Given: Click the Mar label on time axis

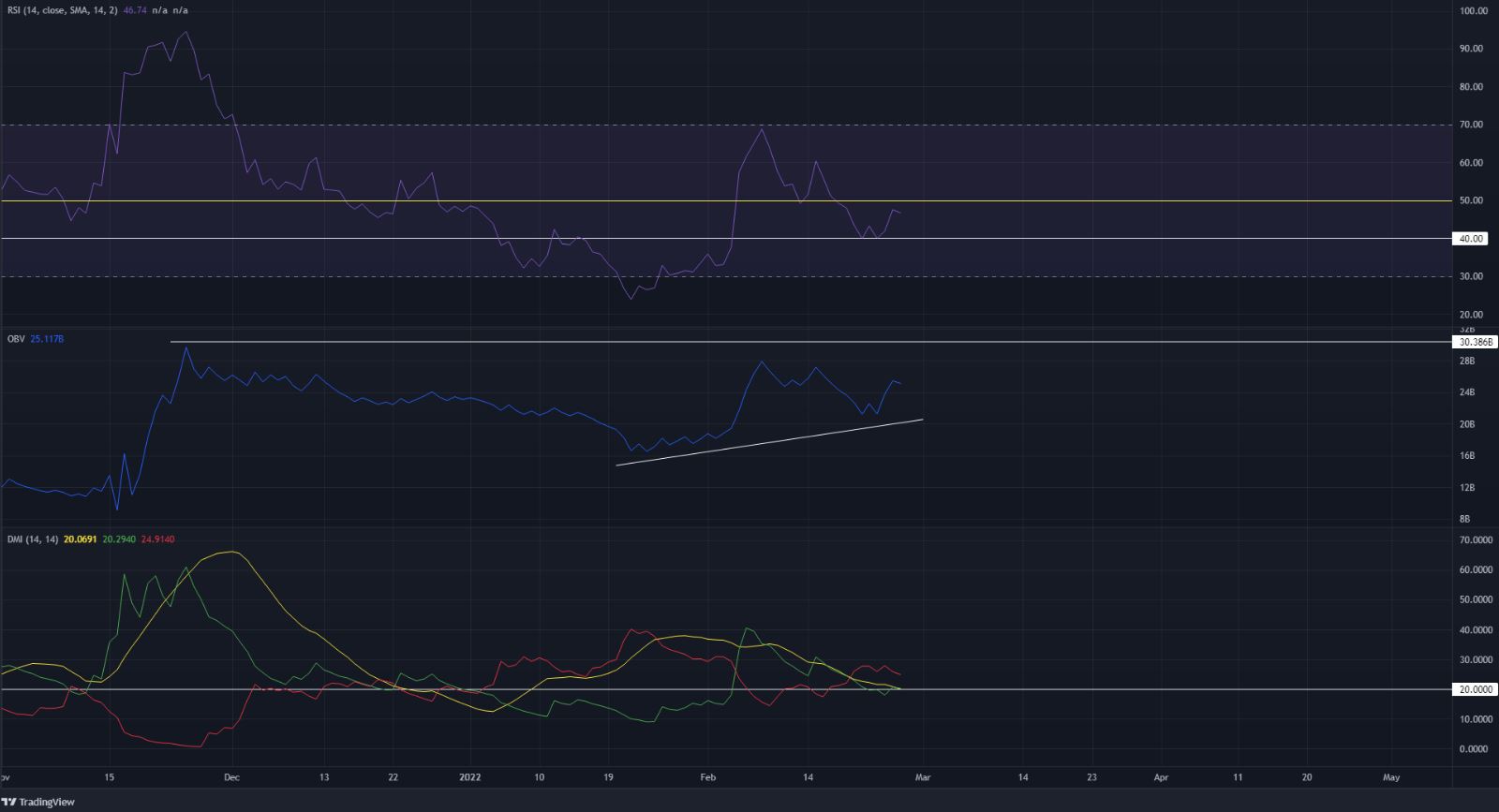Looking at the screenshot, I should [923, 777].
